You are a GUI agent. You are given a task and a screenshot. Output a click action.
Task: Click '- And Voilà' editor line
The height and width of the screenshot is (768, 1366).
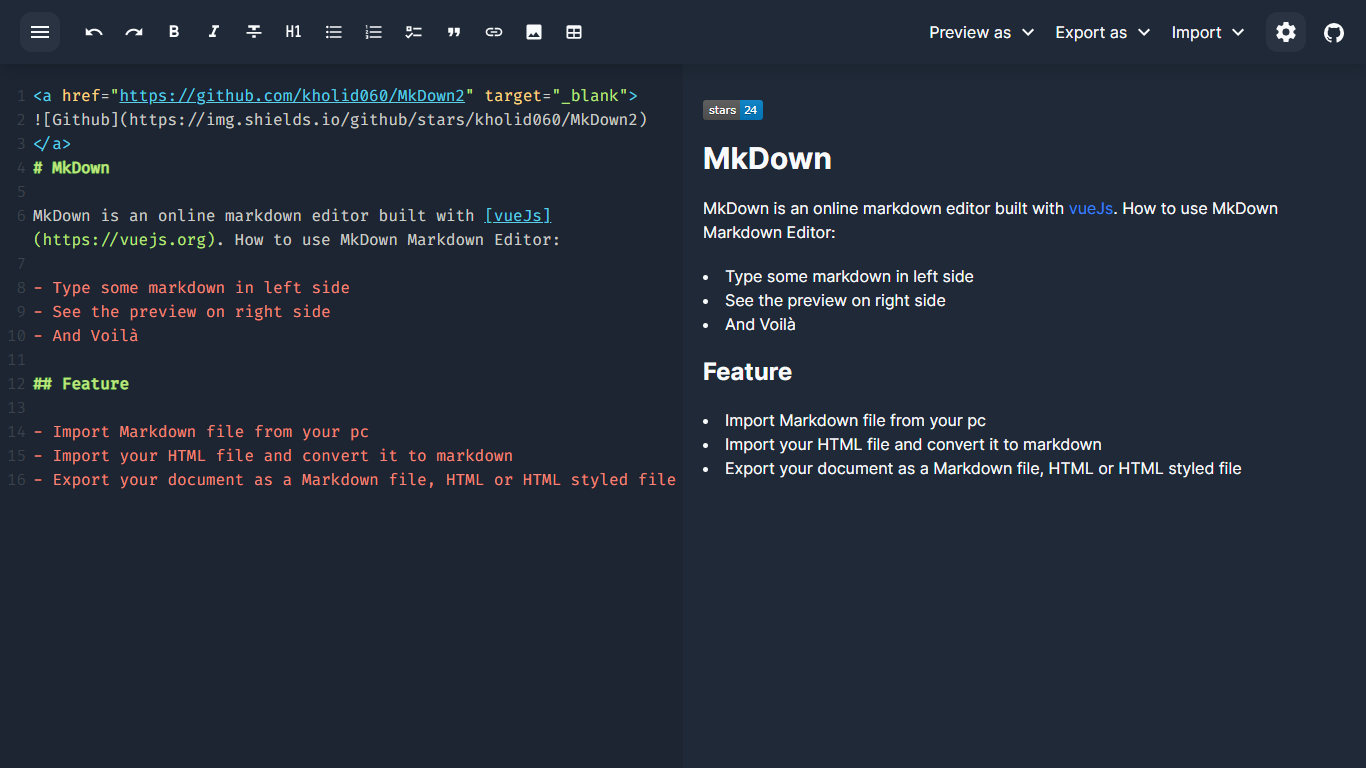tap(86, 336)
